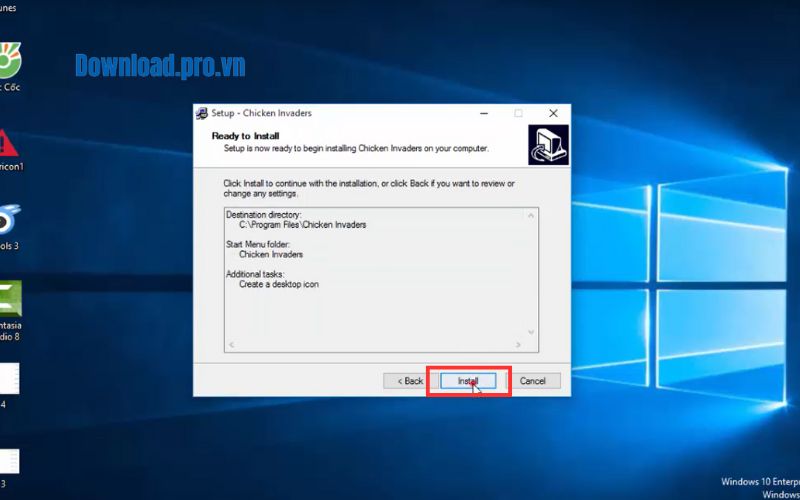The width and height of the screenshot is (800, 500).
Task: Click the 'Ready to Install' heading
Action: click(245, 136)
